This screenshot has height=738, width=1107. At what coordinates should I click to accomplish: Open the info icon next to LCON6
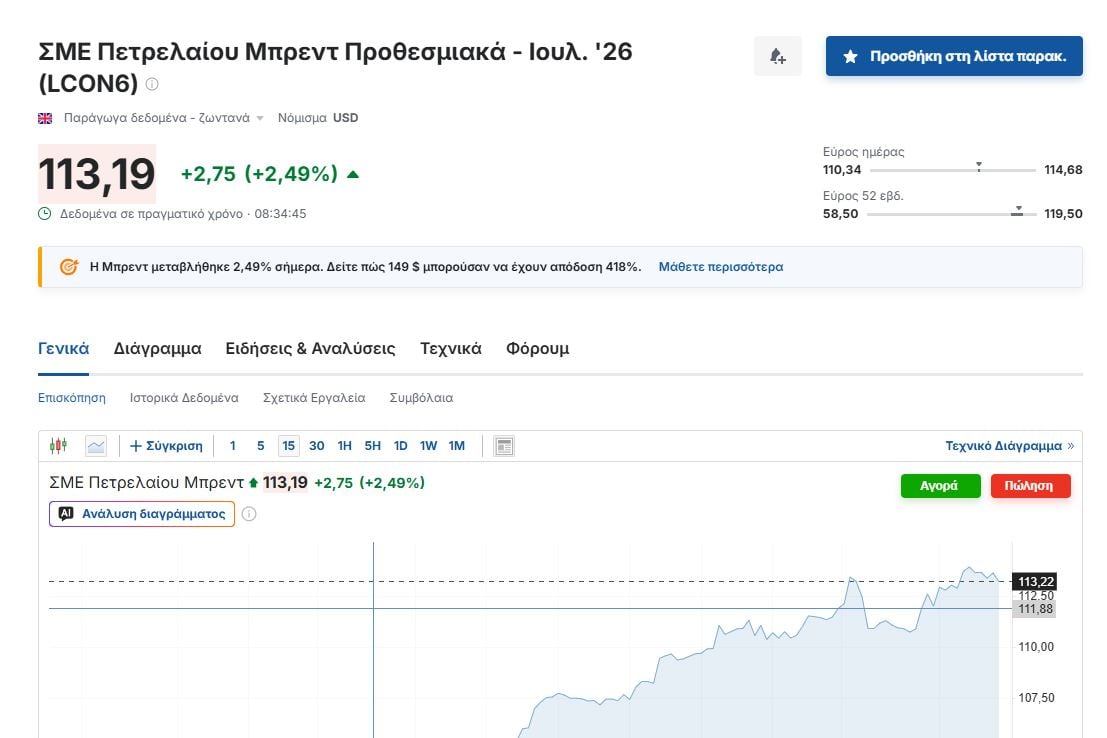[x=150, y=86]
